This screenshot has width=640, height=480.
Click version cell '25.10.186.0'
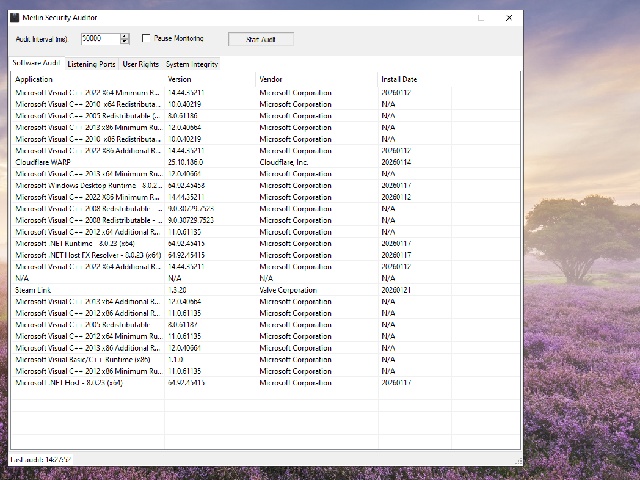(x=185, y=162)
